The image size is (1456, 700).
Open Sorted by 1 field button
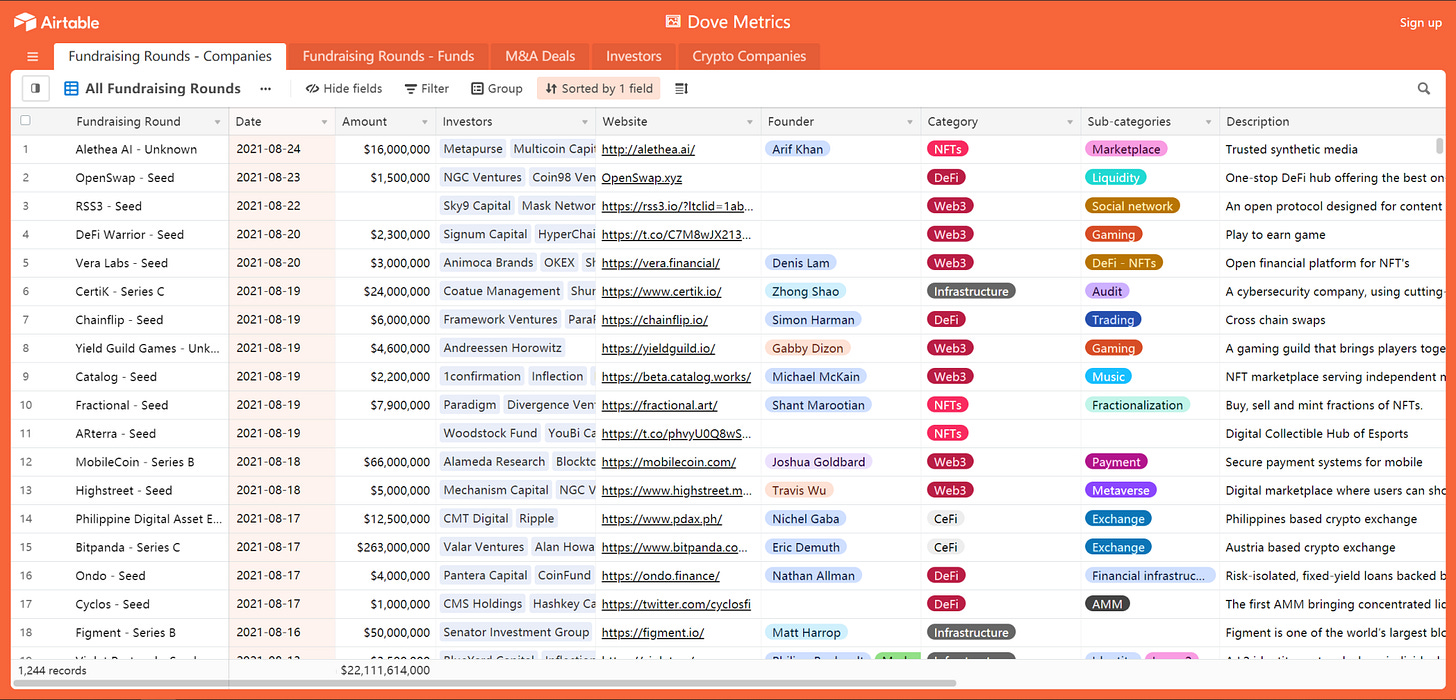point(599,89)
